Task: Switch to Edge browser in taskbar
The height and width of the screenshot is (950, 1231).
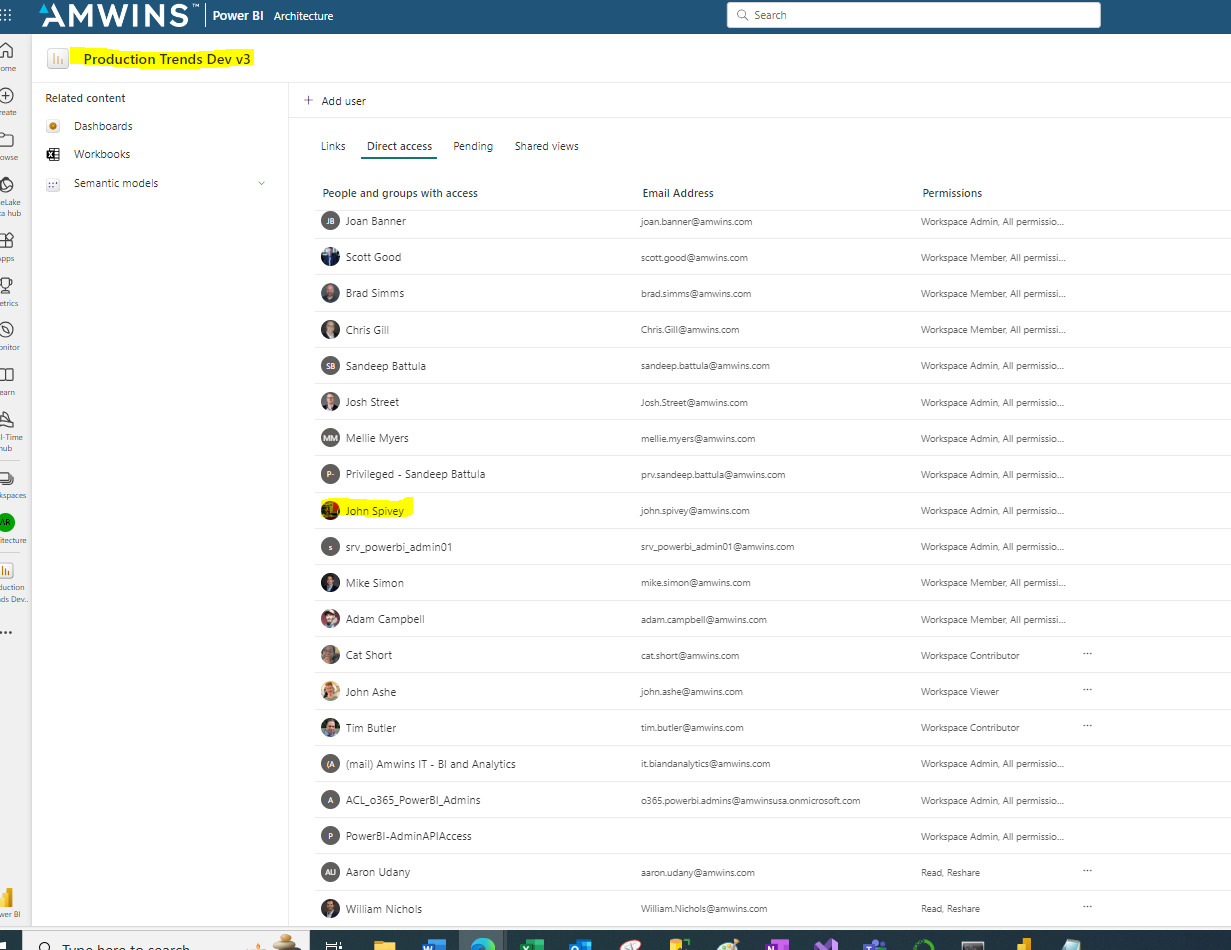Action: (483, 943)
